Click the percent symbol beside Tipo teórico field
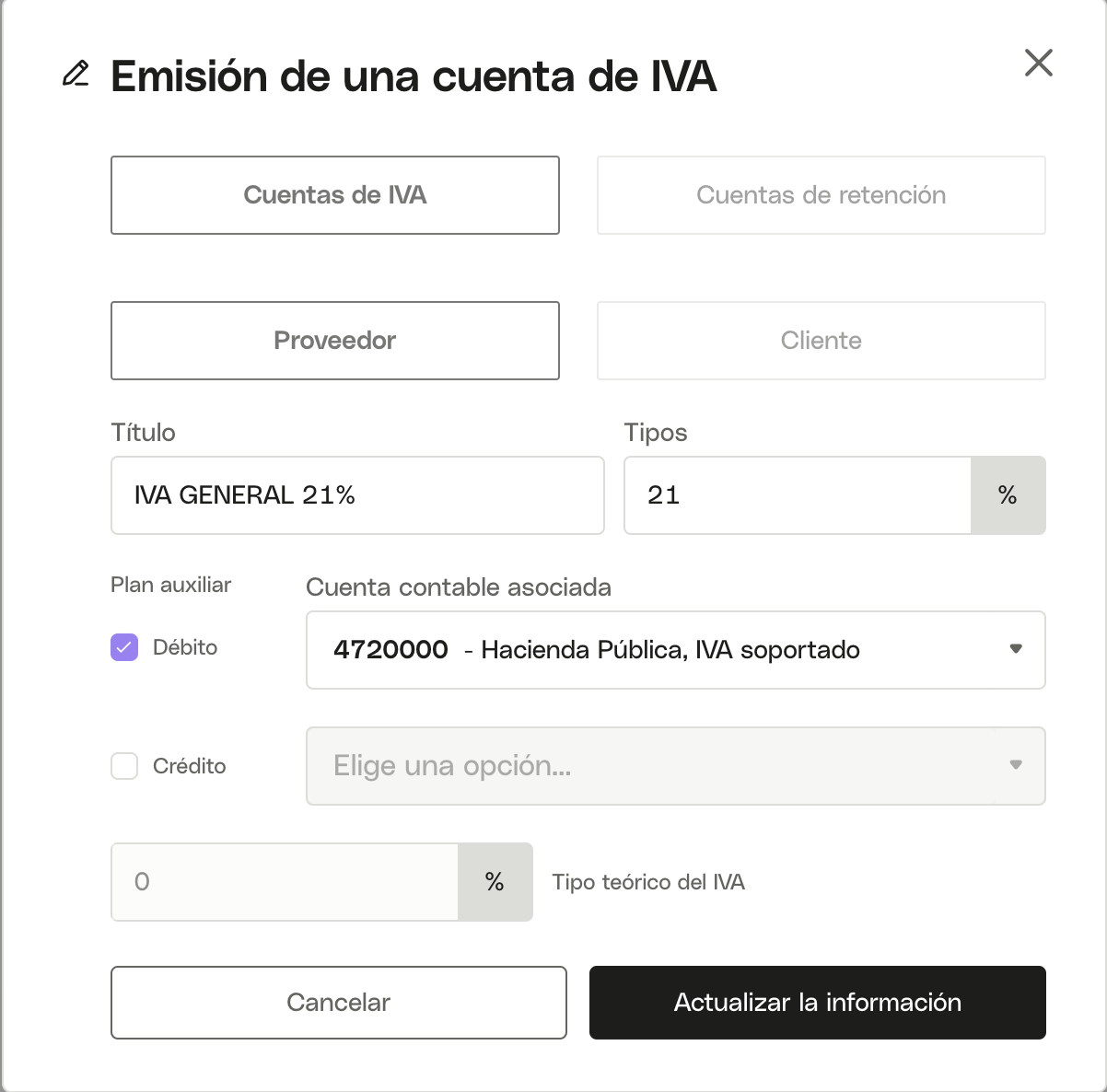The width and height of the screenshot is (1107, 1092). point(495,882)
